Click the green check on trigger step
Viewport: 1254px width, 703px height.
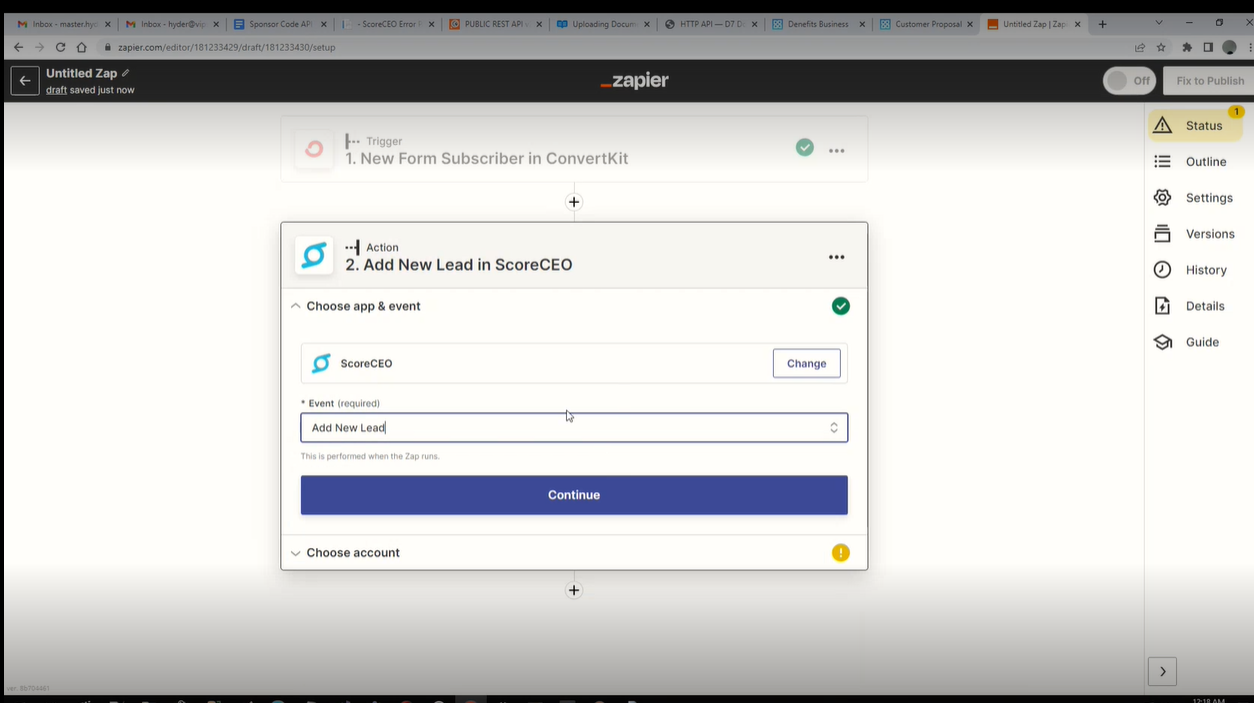(x=805, y=147)
